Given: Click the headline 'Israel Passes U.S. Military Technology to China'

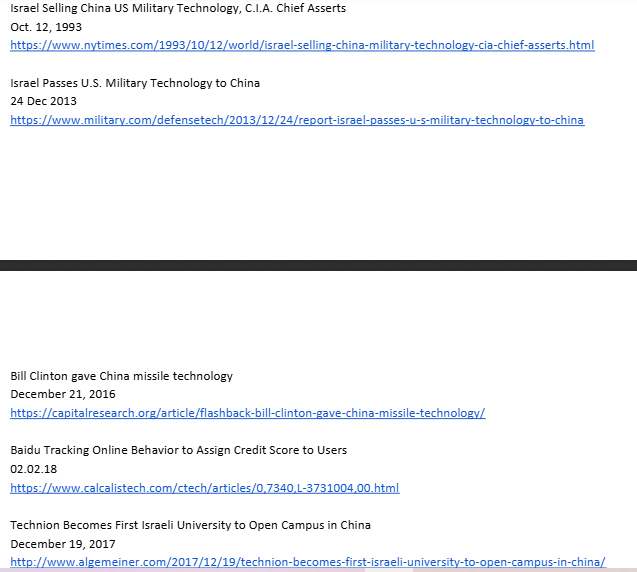Looking at the screenshot, I should pyautogui.click(x=135, y=83).
